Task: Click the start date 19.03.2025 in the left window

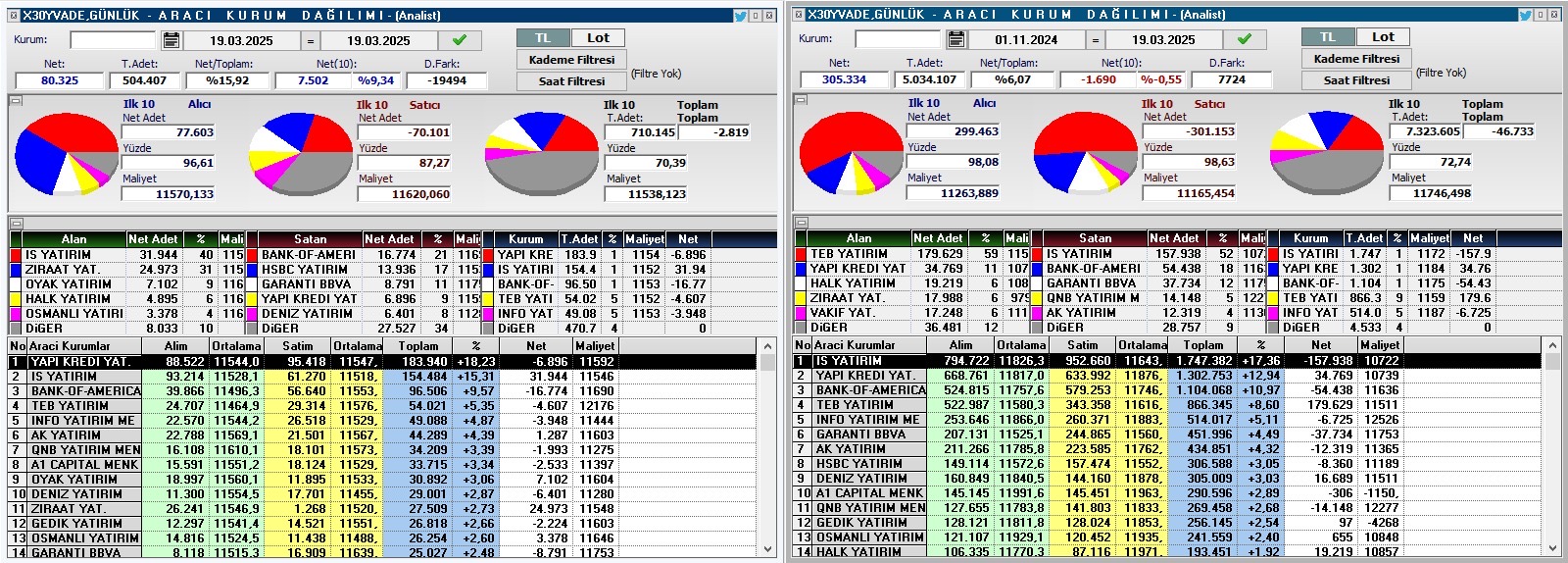Action: pyautogui.click(x=241, y=40)
